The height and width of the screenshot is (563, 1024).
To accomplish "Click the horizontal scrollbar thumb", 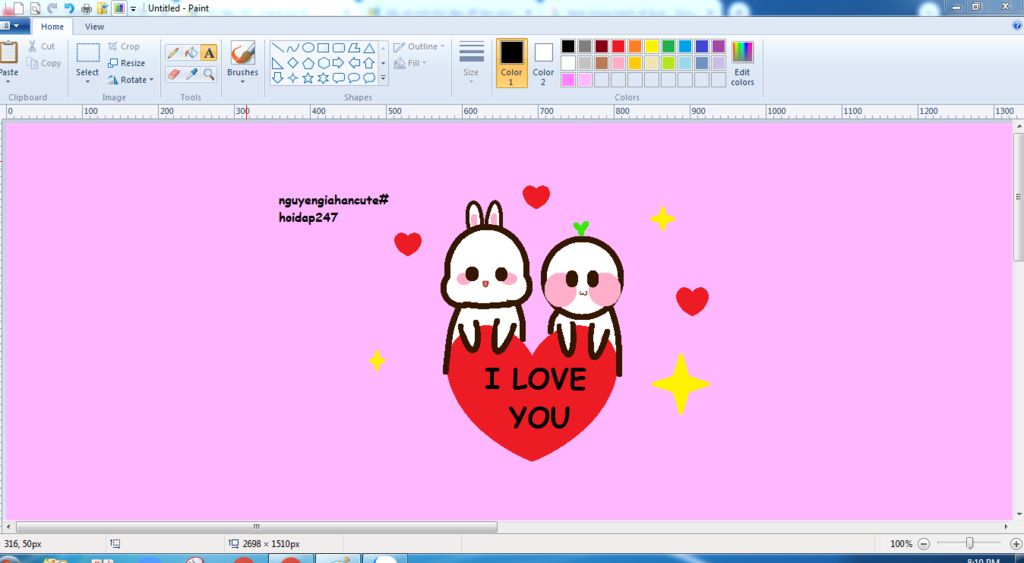I will (257, 526).
